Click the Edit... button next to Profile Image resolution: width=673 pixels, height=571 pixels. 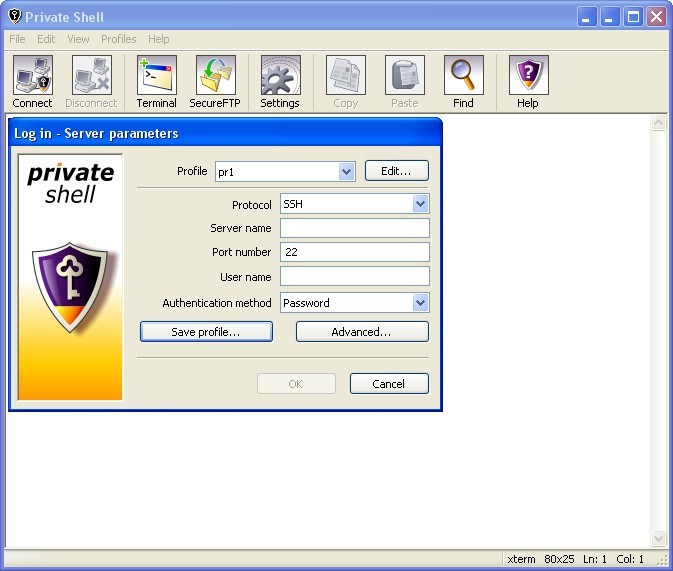[x=397, y=171]
